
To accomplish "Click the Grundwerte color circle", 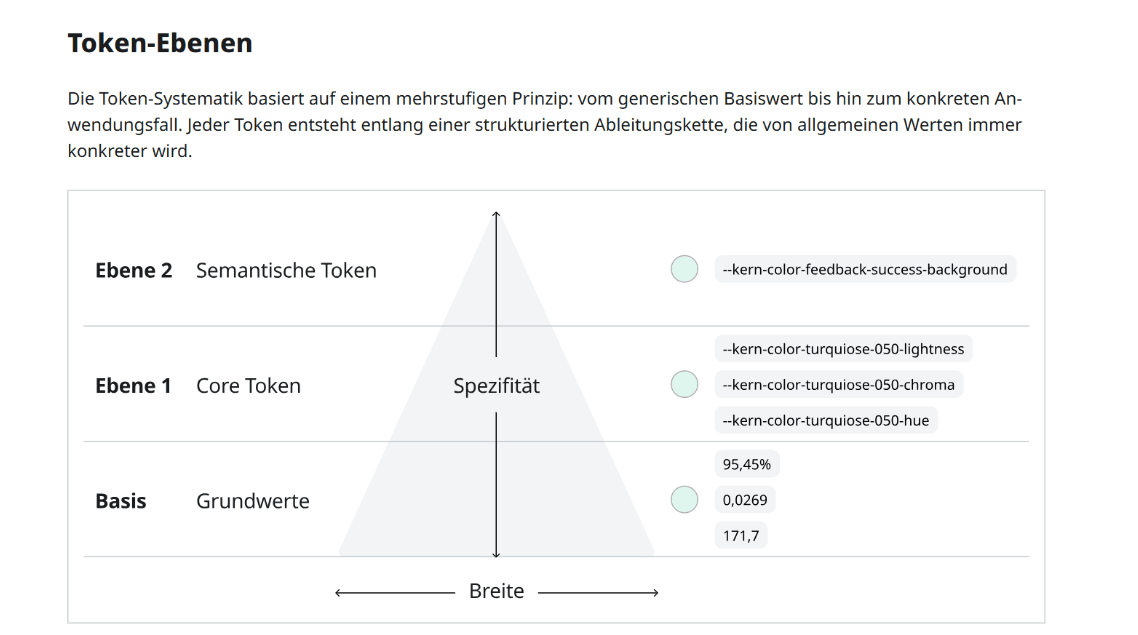I will pyautogui.click(x=684, y=500).
